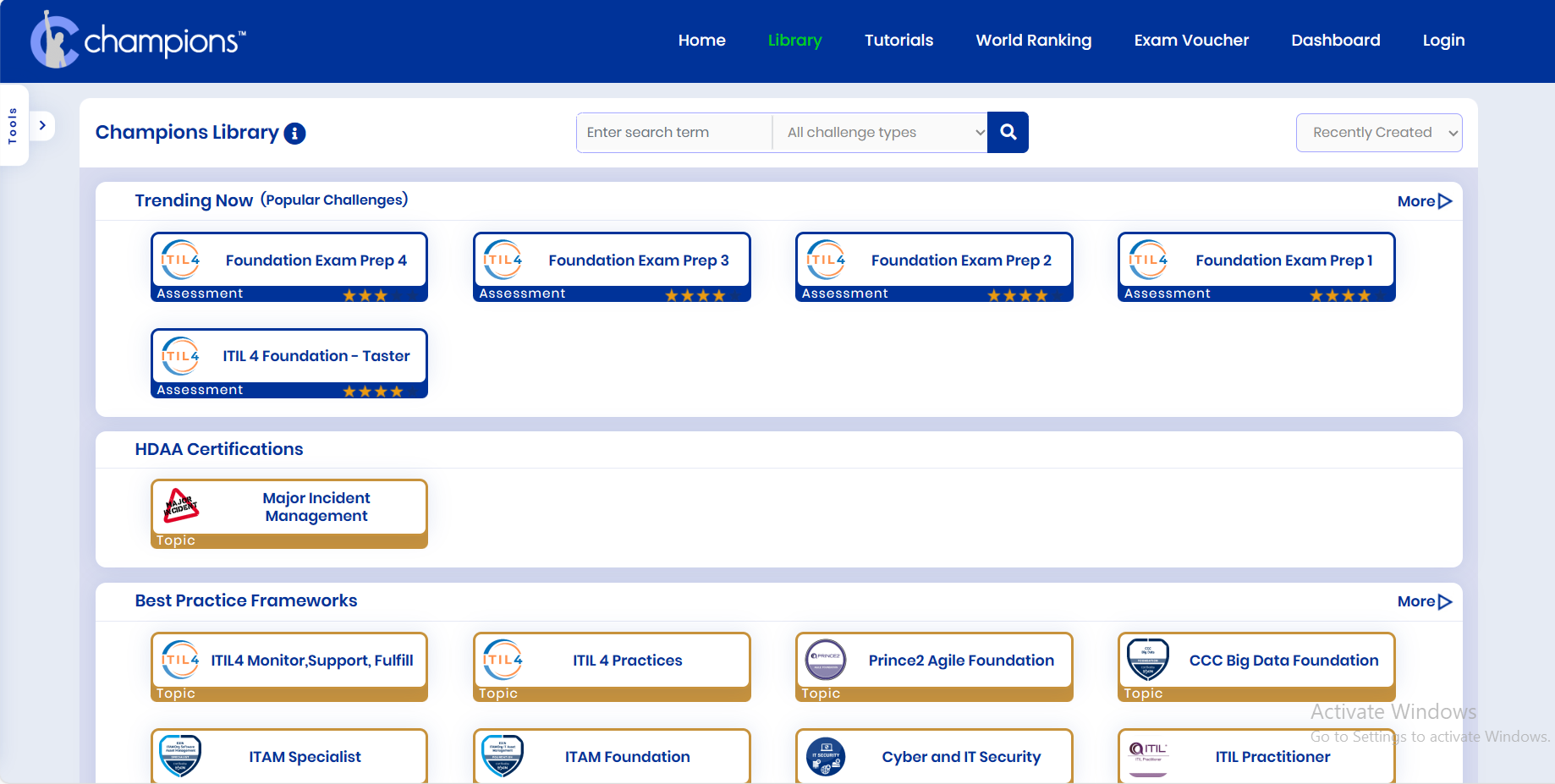Expand the Tools side panel arrow
The width and height of the screenshot is (1555, 784).
42,125
